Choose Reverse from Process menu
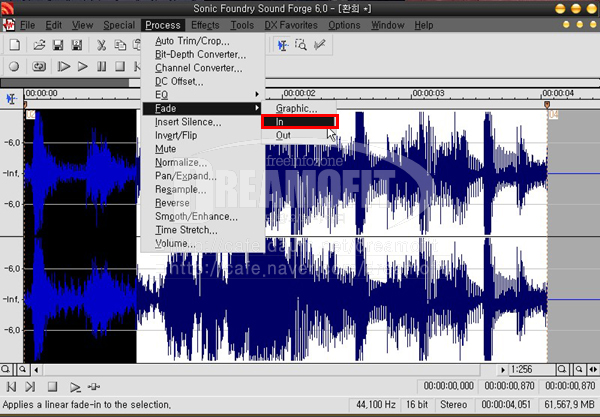The image size is (600, 417). 203,203
